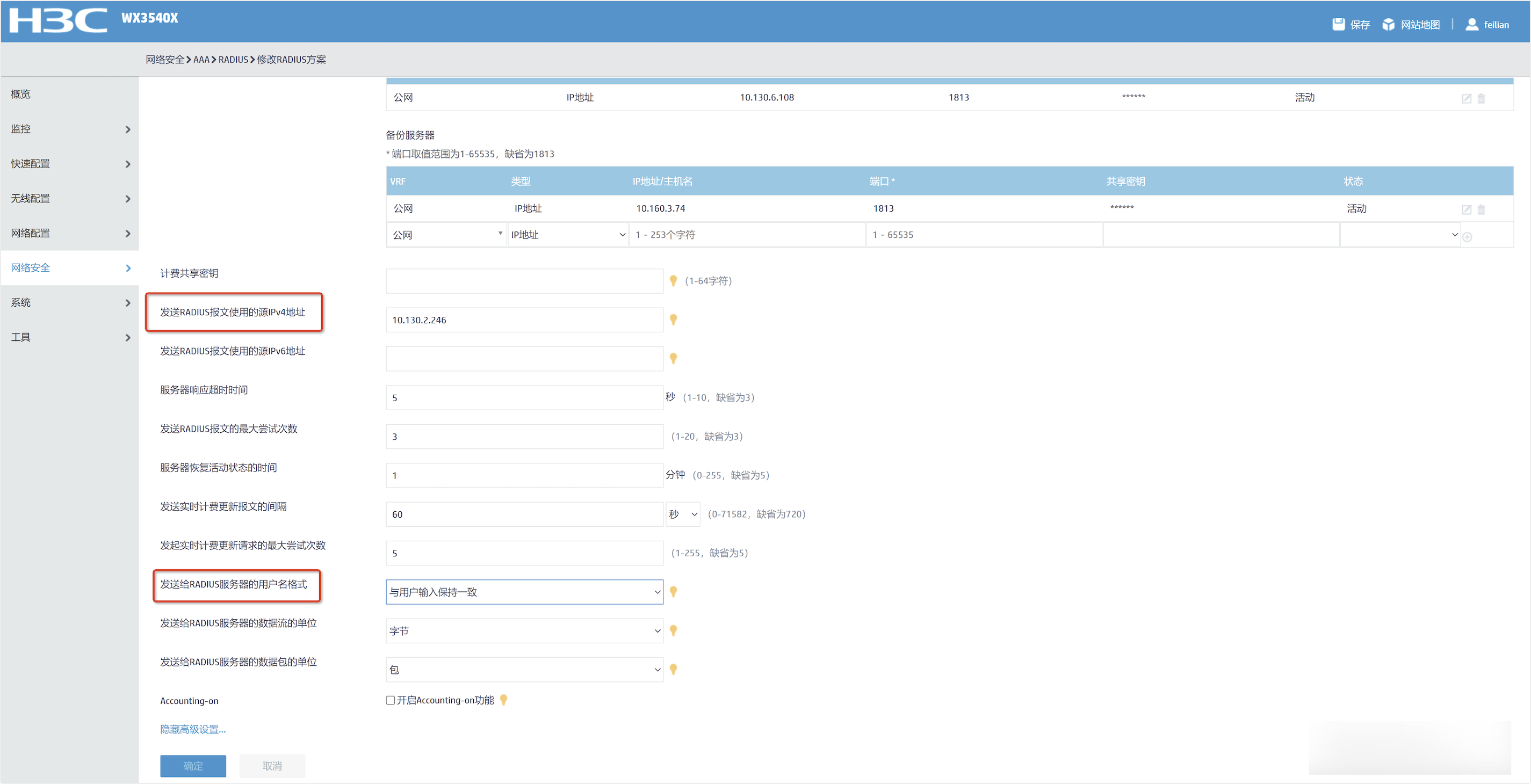The height and width of the screenshot is (784, 1531).
Task: Click the backup server IP address input
Action: [x=747, y=235]
